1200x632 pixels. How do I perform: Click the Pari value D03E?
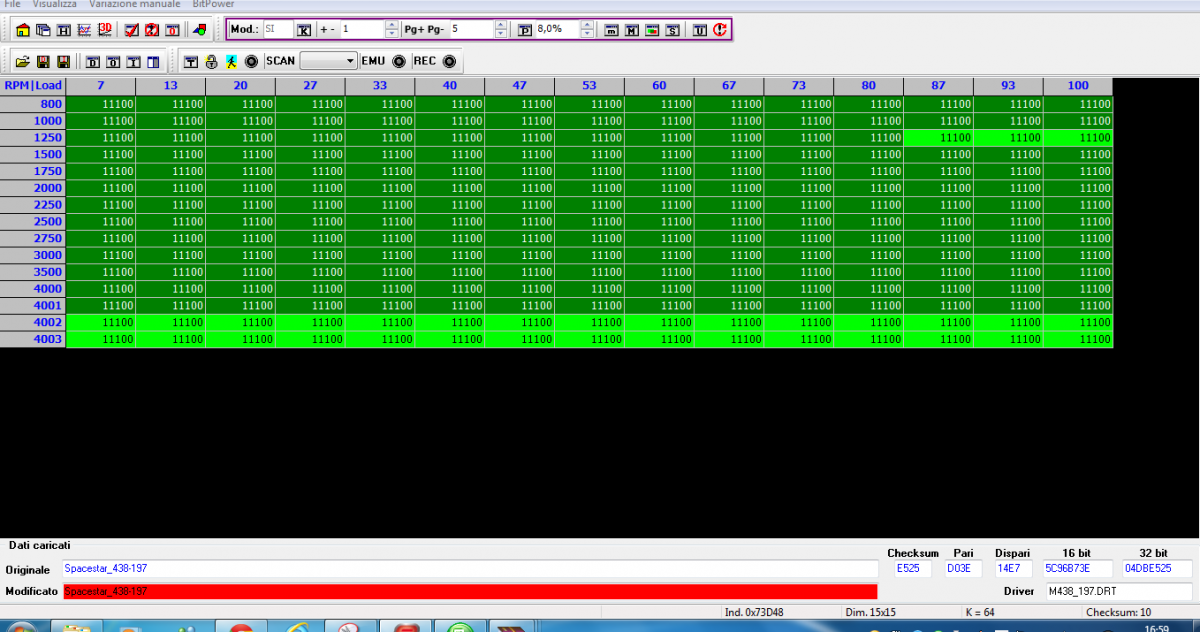pyautogui.click(x=963, y=569)
